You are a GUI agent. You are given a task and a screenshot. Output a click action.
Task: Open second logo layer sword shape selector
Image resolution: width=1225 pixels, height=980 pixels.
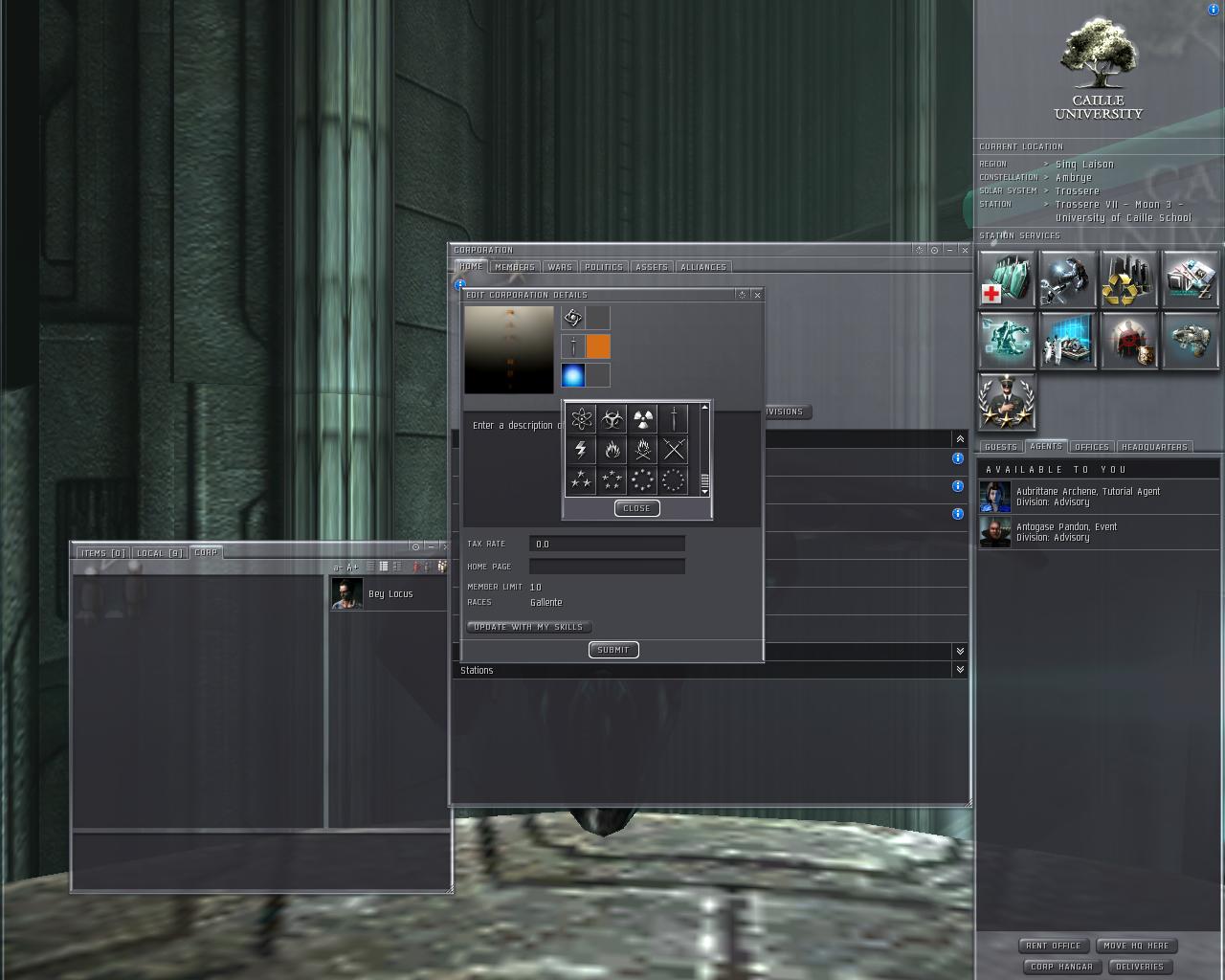point(572,346)
